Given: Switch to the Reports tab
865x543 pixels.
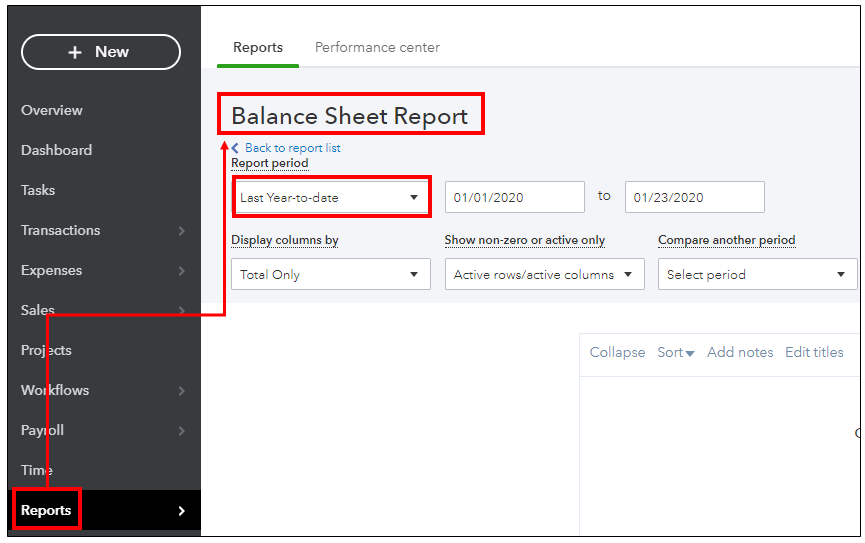Looking at the screenshot, I should tap(258, 47).
